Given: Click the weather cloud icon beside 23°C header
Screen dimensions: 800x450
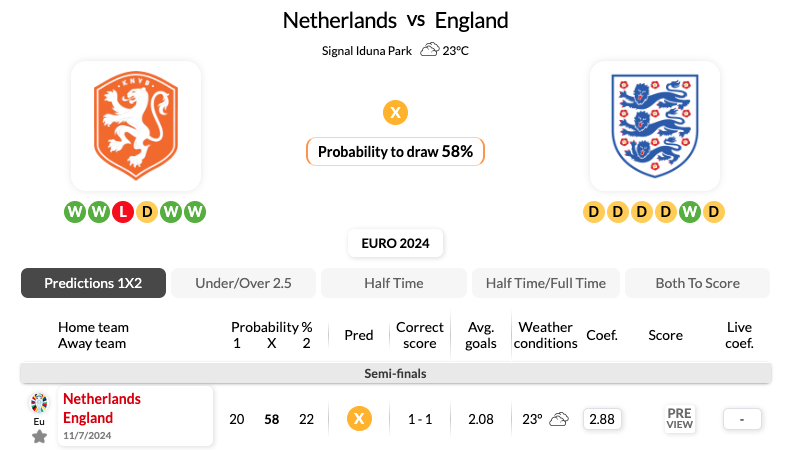Looking at the screenshot, I should 430,50.
